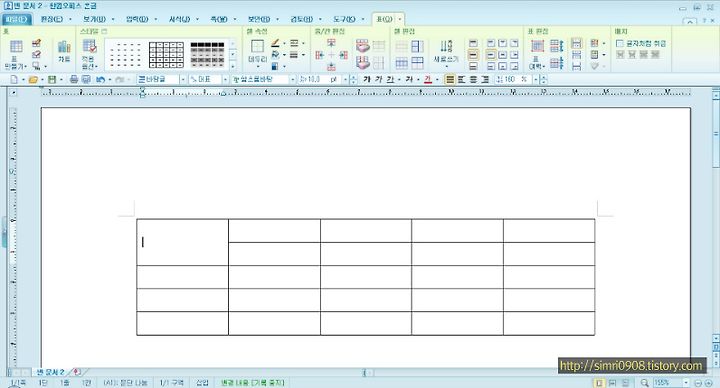Screen dimensions: 720x388
Task: Click the Undo arrow icon
Action: pos(100,79)
